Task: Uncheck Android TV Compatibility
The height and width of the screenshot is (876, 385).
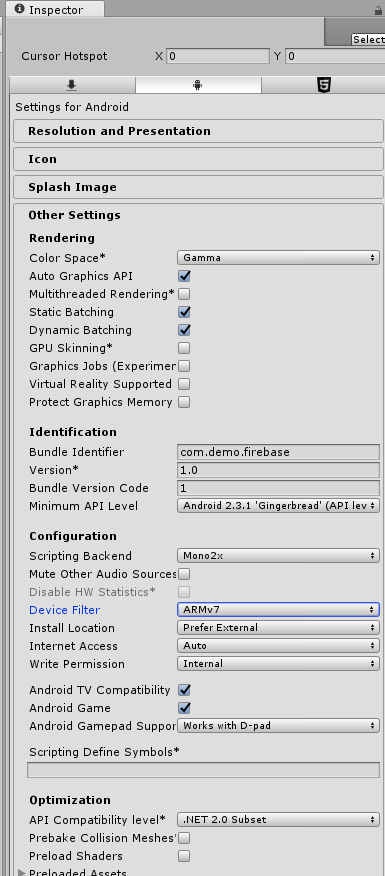Action: [184, 690]
